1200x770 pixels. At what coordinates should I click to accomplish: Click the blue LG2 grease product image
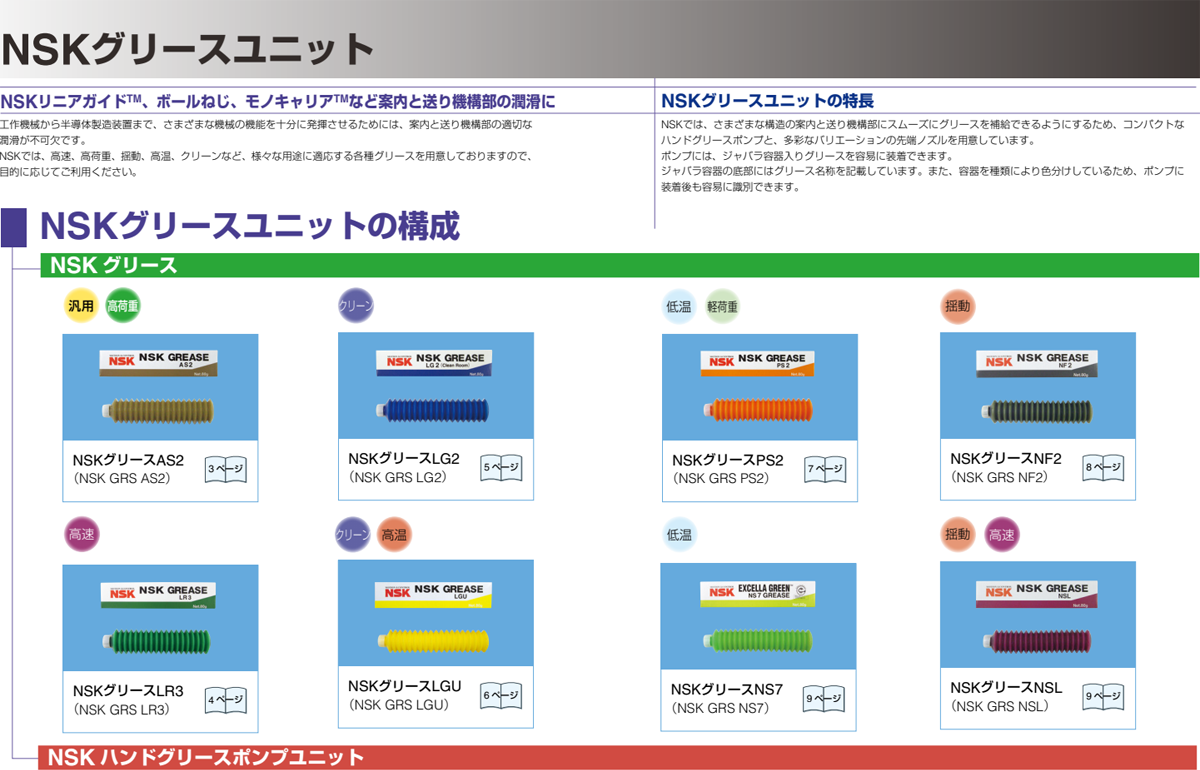(x=436, y=387)
